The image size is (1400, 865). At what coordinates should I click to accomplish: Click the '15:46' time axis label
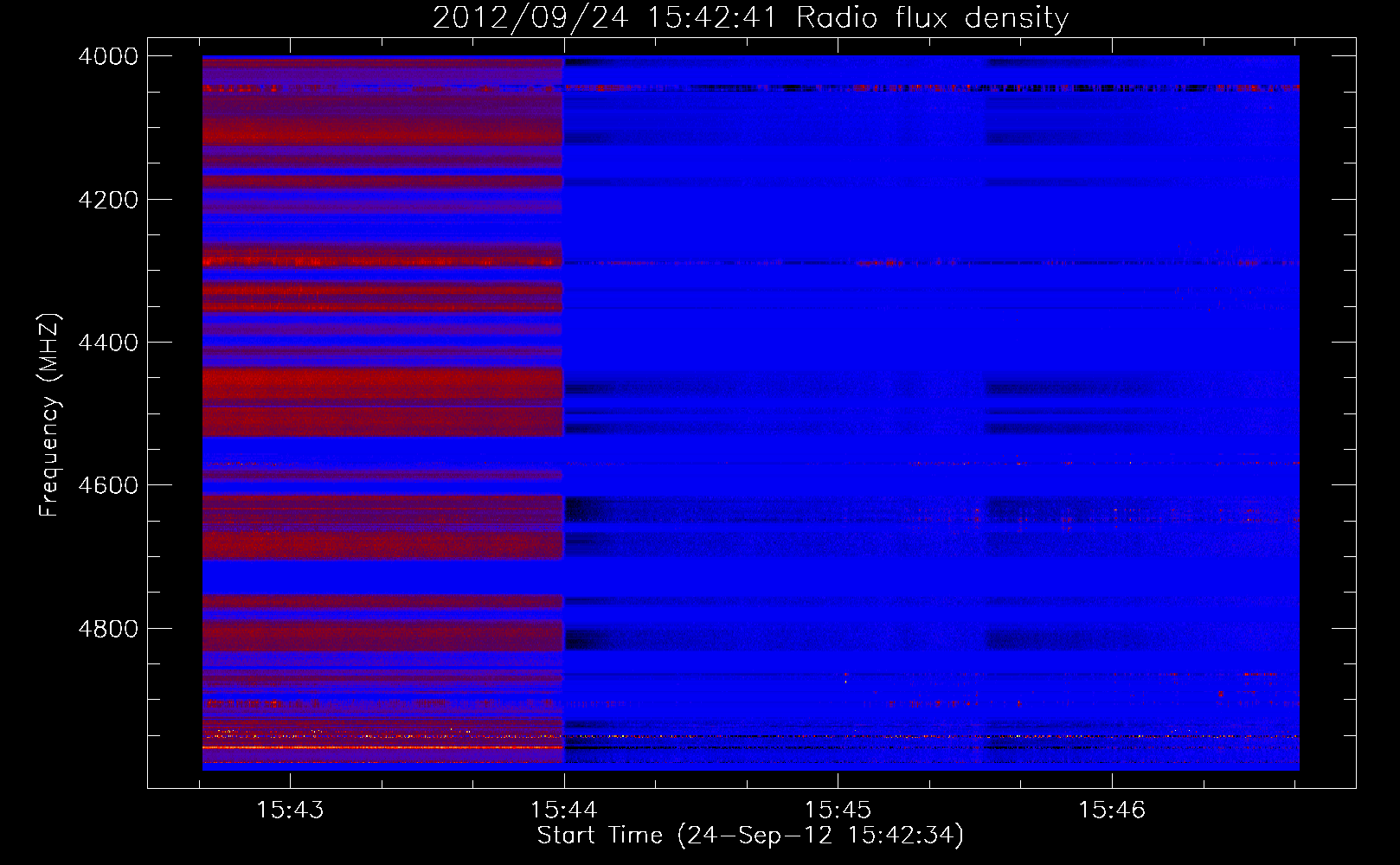(x=1111, y=810)
